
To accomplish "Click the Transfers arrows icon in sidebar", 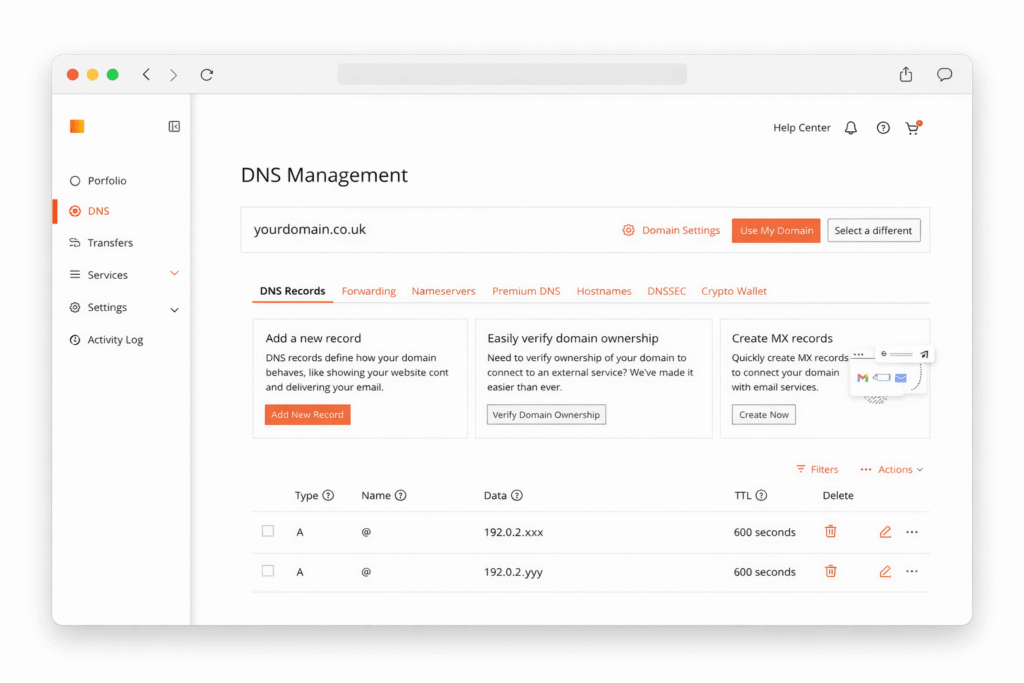I will click(x=73, y=242).
